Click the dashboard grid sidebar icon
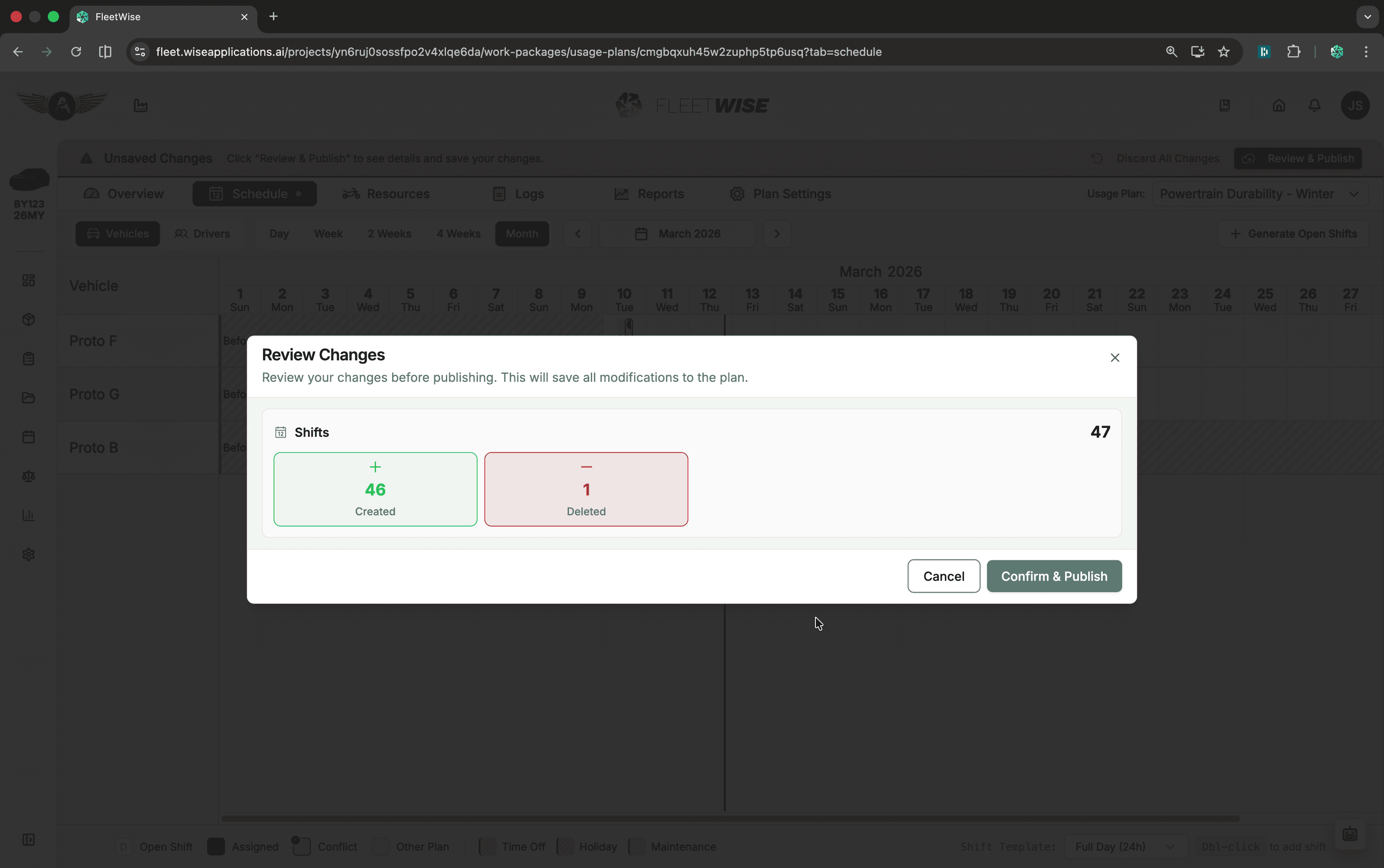 (29, 280)
